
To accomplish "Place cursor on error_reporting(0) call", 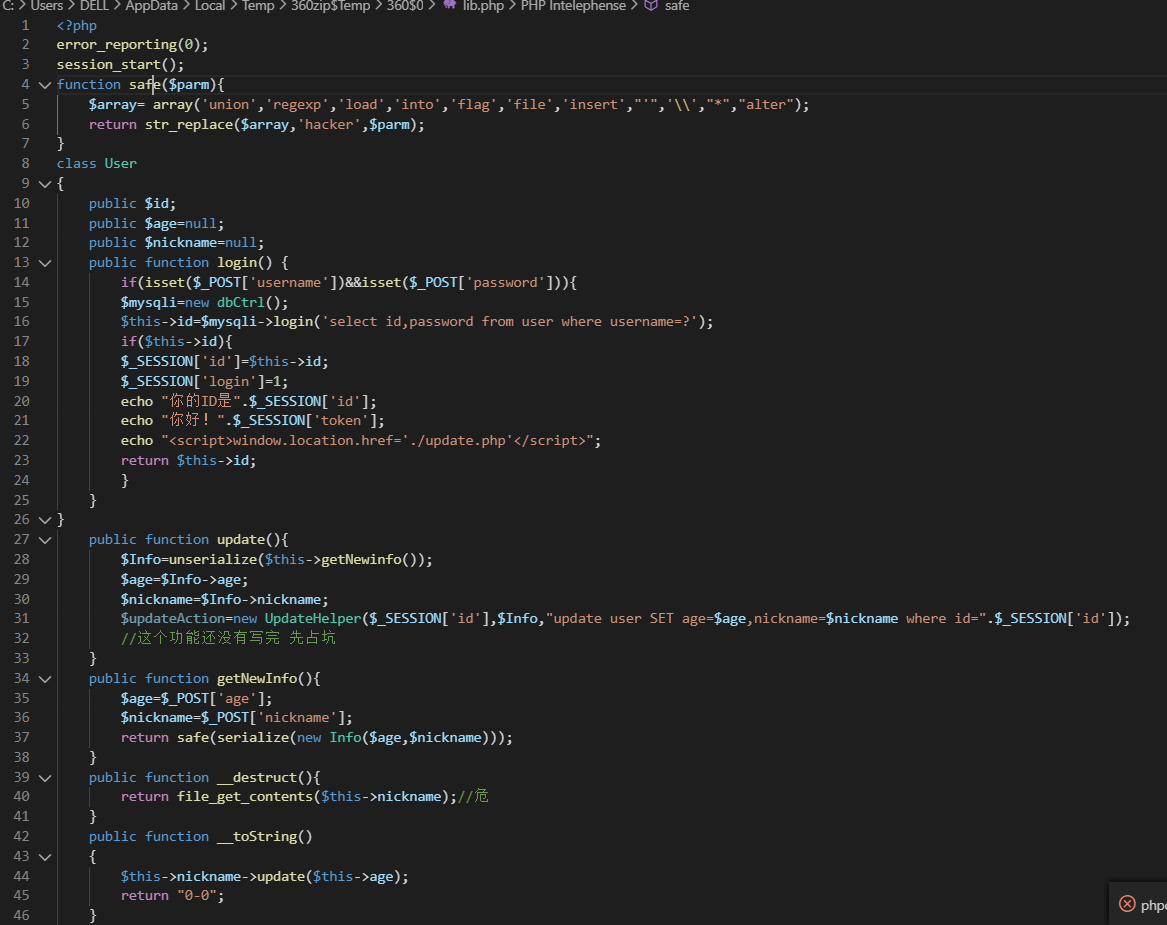I will coord(132,45).
